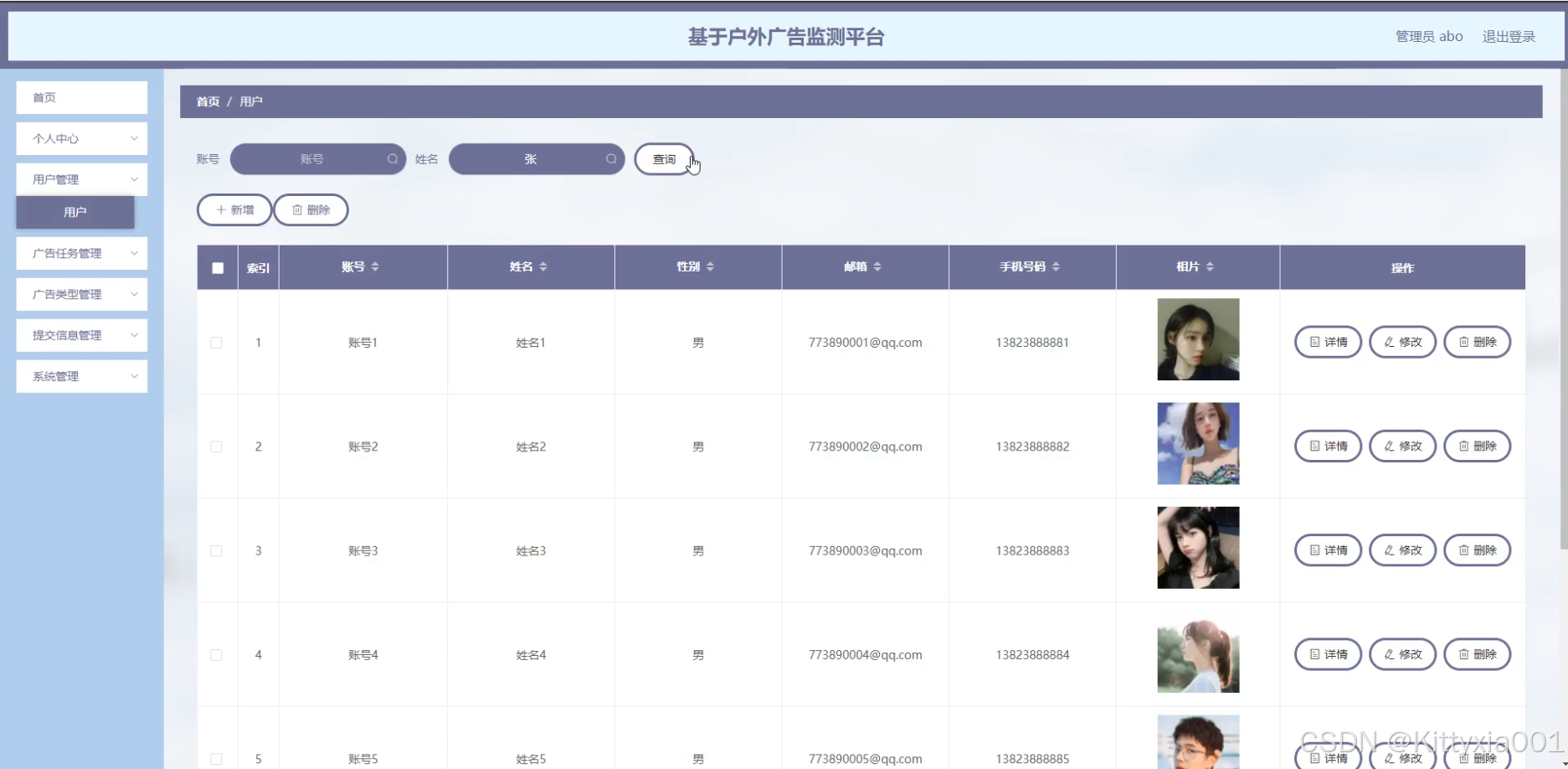Click 退出登录 to log out

1509,36
